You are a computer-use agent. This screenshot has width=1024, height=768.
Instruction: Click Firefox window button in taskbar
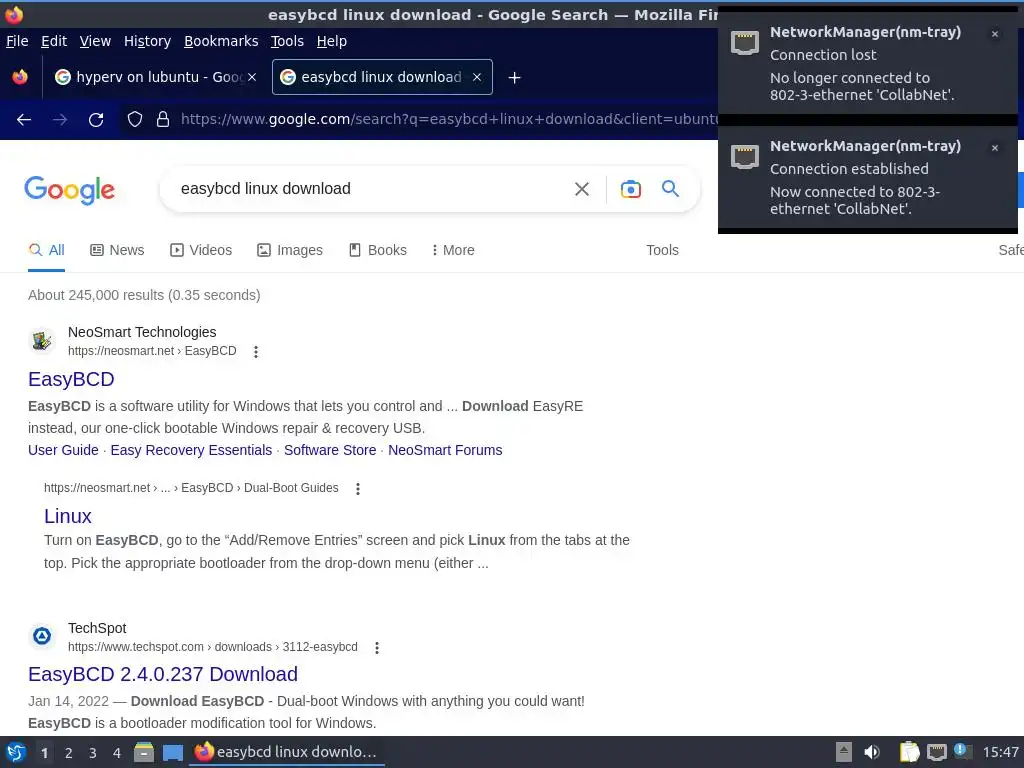[287, 752]
